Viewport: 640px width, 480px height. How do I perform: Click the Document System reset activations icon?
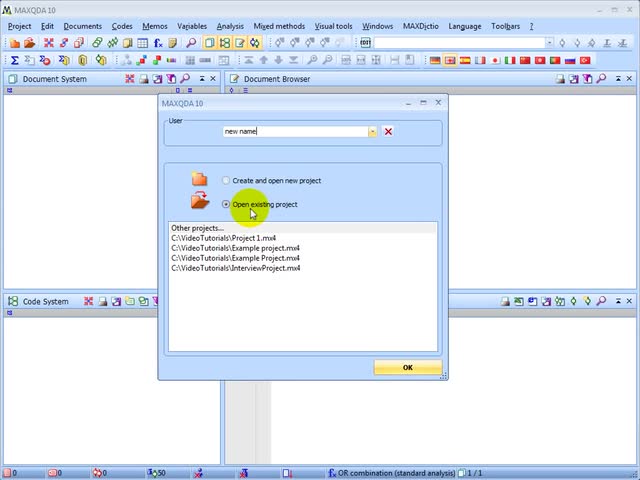pyautogui.click(x=130, y=78)
